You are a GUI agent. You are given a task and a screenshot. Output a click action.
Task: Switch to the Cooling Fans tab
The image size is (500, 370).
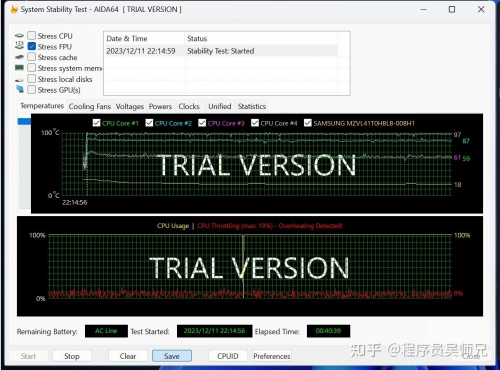(x=90, y=106)
